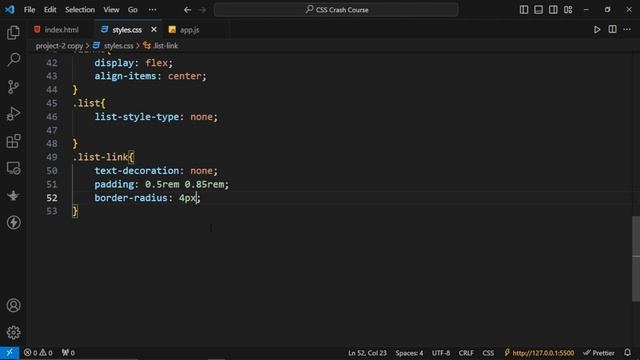
Task: Open the Manage gear icon
Action: pyautogui.click(x=13, y=332)
